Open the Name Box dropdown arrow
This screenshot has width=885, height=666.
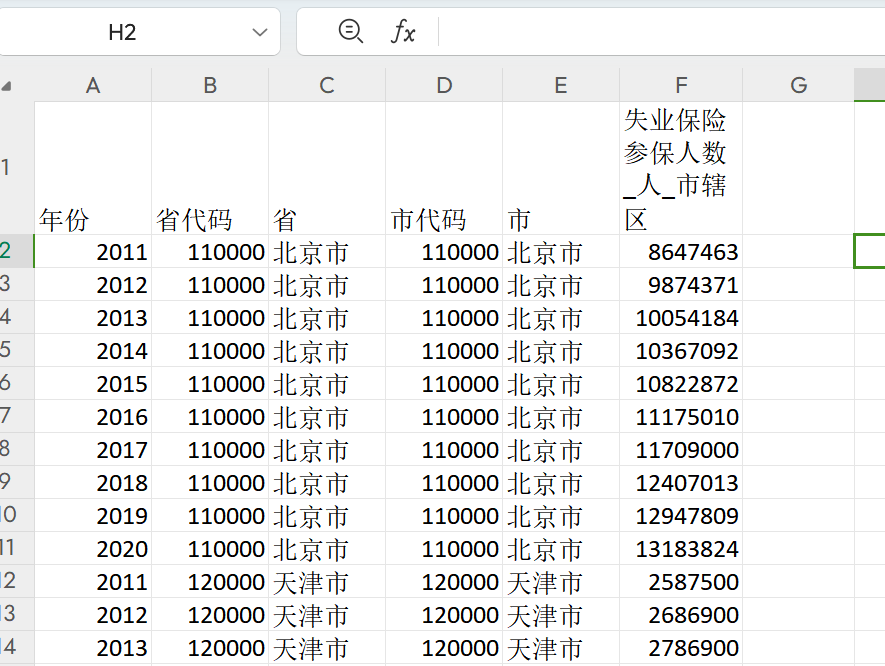tap(260, 33)
